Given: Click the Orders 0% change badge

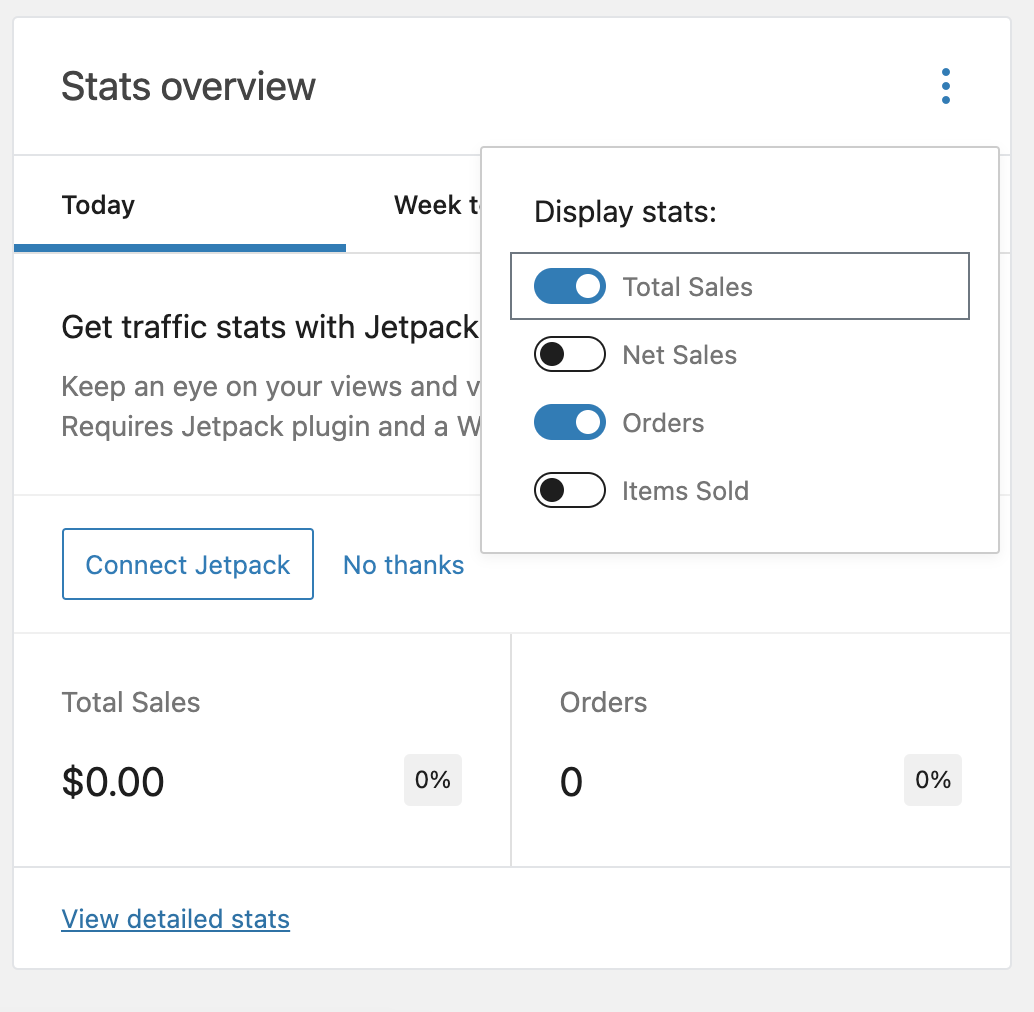Looking at the screenshot, I should tap(932, 780).
